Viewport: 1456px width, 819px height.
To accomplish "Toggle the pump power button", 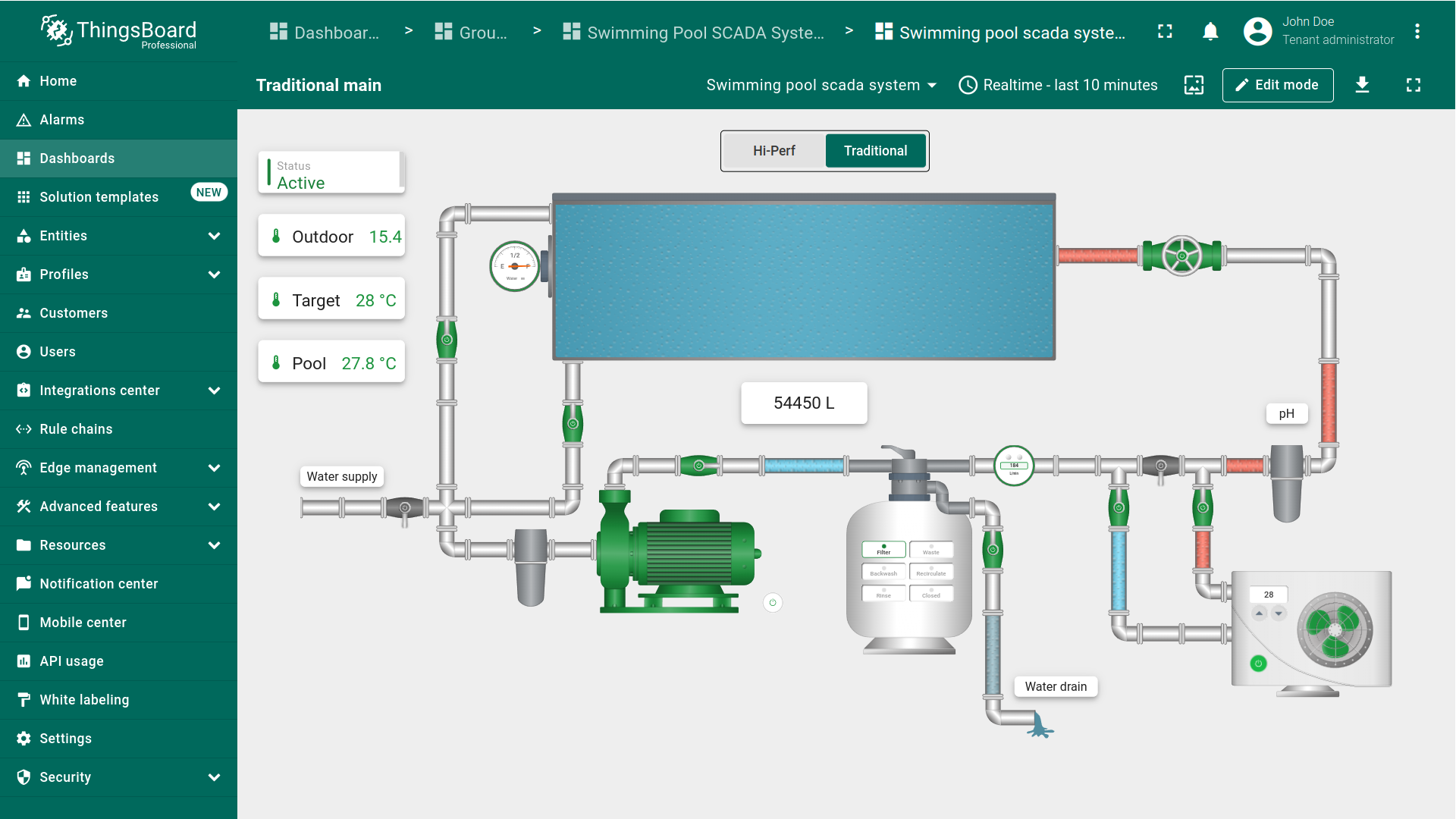I will pos(772,603).
